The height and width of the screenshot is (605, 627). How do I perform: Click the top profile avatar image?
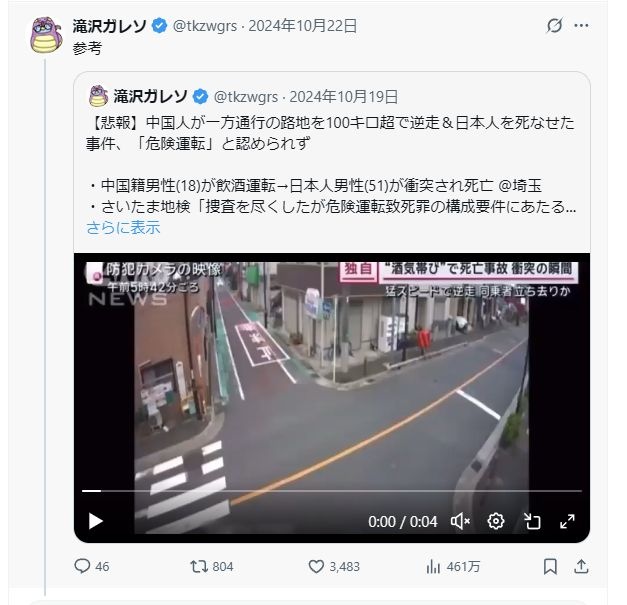[x=46, y=35]
